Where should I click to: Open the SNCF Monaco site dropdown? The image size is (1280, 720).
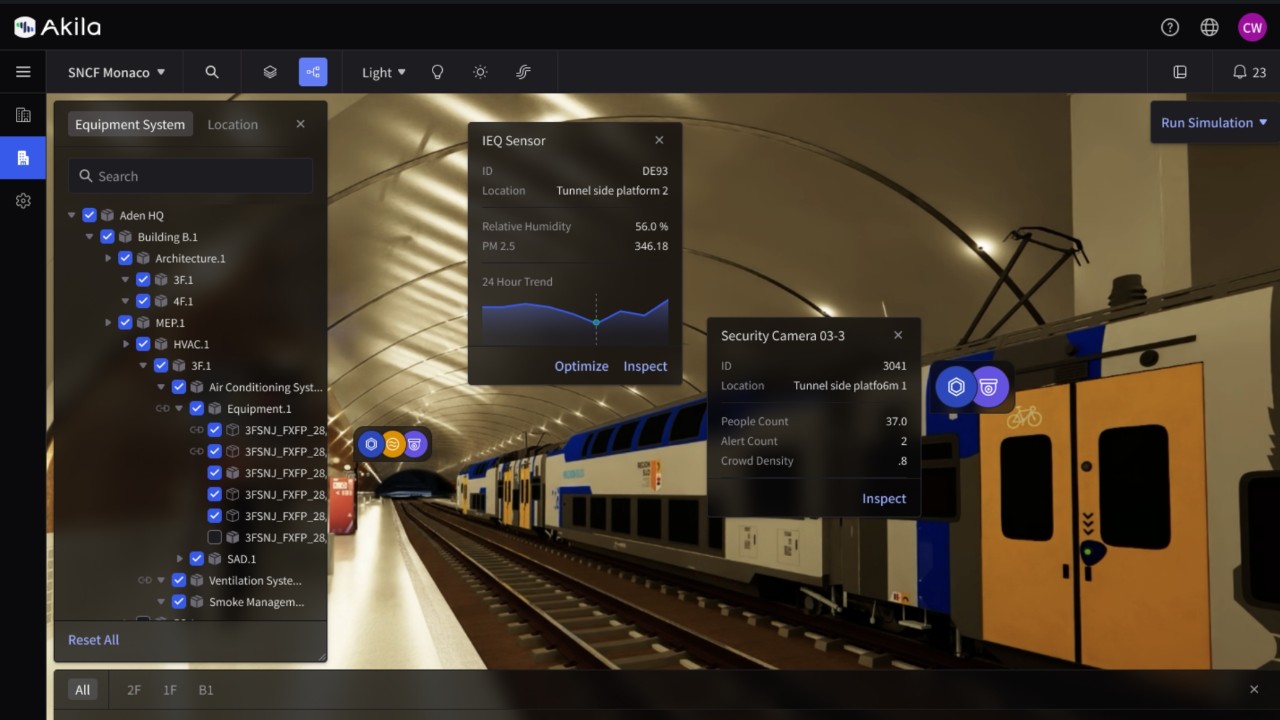(x=114, y=72)
